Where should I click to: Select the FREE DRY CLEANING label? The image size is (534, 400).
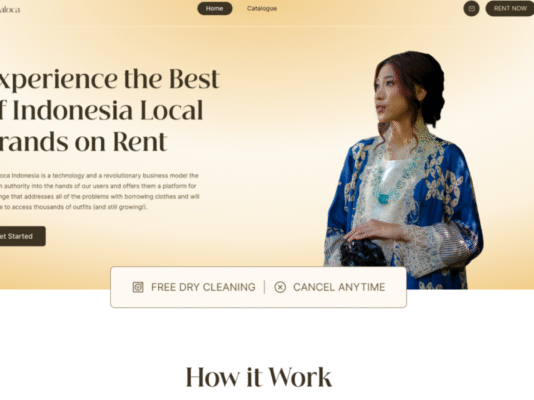203,287
